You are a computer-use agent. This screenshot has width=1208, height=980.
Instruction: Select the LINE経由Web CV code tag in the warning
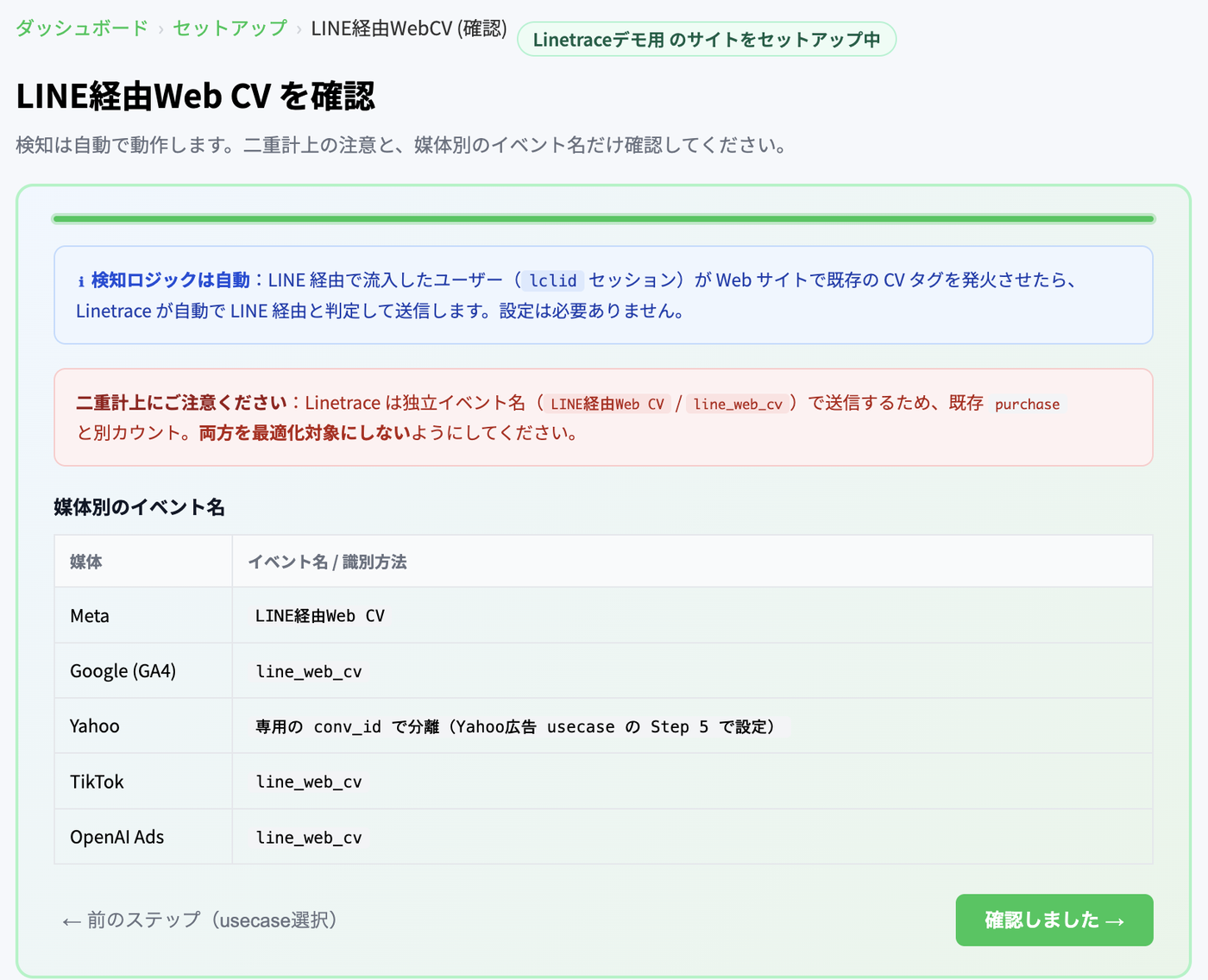coord(607,404)
